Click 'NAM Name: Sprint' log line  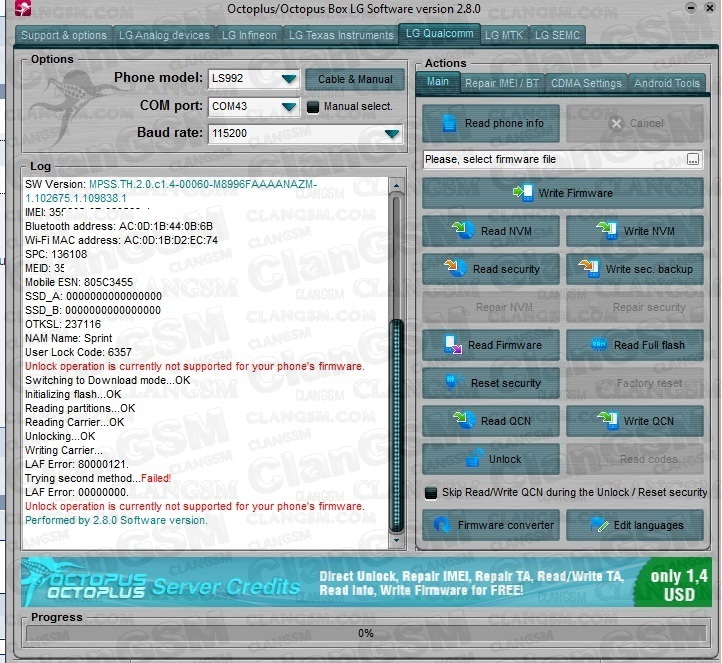click(68, 338)
